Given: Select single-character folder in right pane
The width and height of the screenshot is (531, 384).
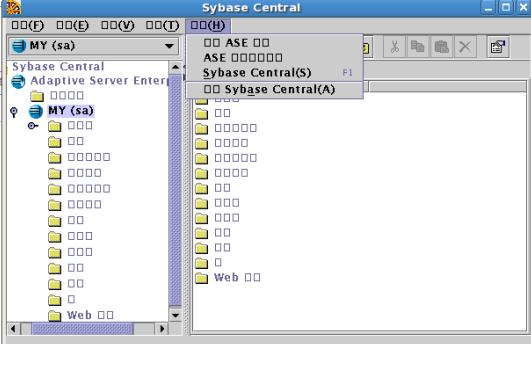Looking at the screenshot, I should pos(209,262).
